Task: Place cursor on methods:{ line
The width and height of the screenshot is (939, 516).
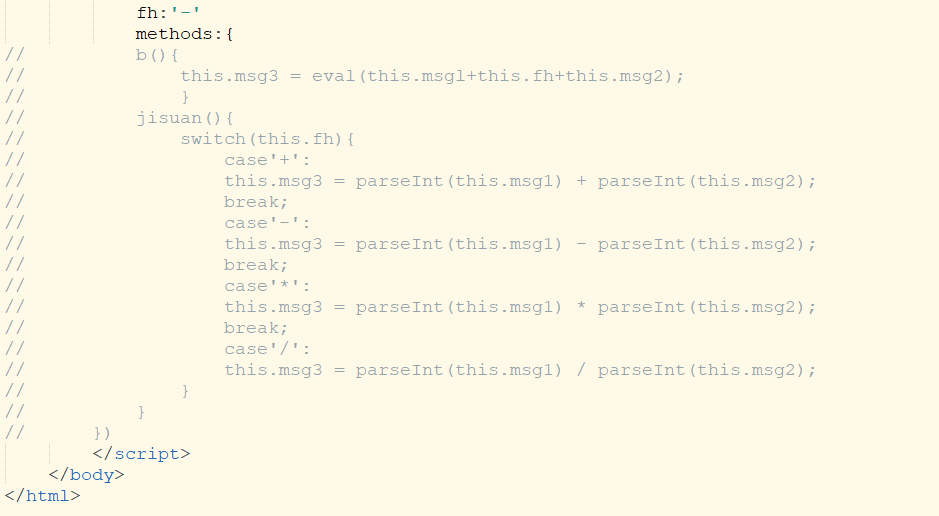Action: click(184, 34)
